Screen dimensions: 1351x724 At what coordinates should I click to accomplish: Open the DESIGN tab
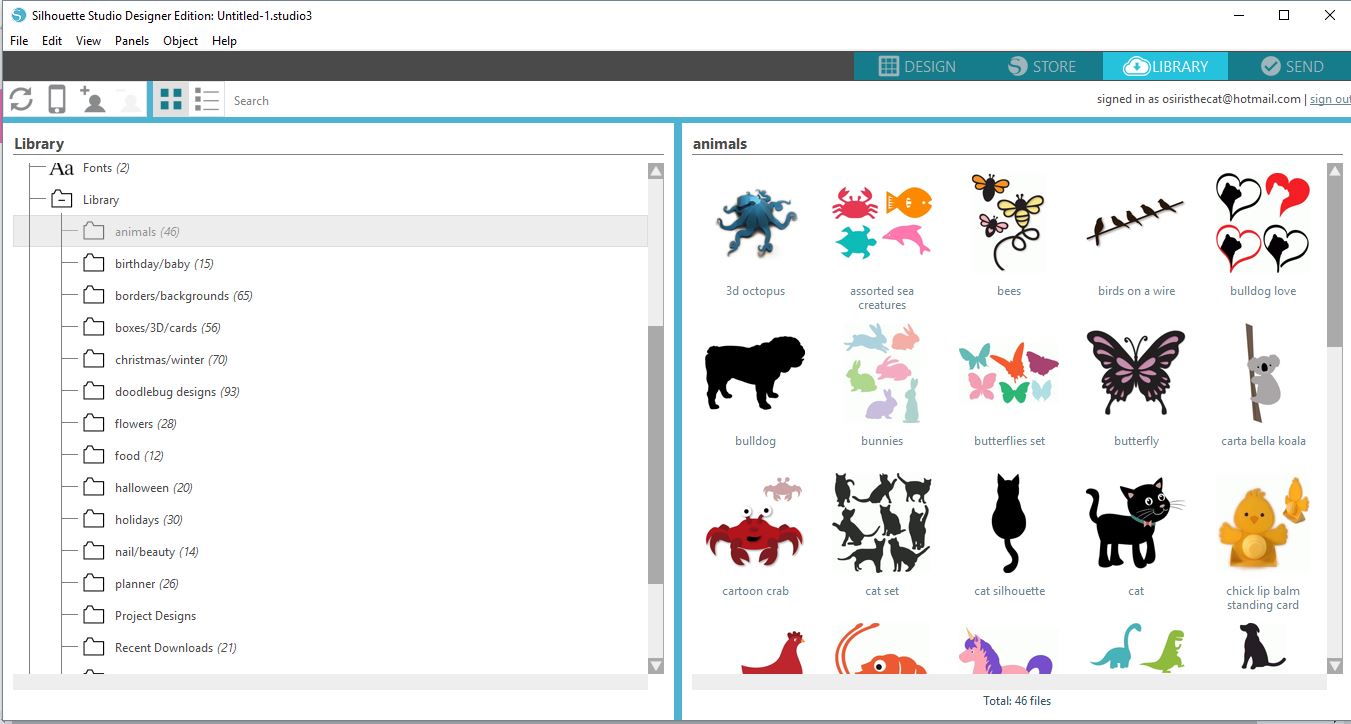click(x=917, y=66)
